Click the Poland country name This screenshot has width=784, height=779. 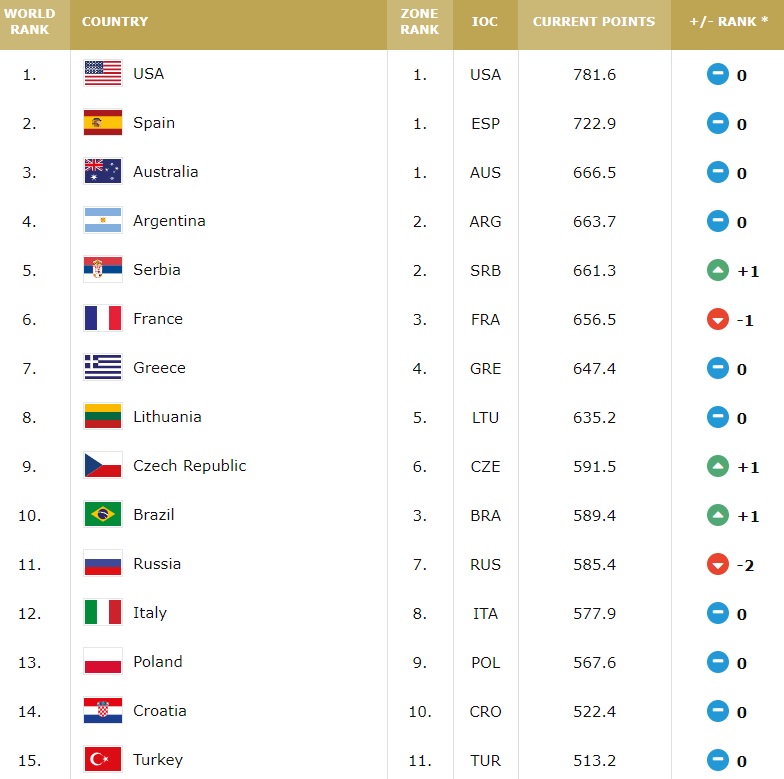(158, 662)
